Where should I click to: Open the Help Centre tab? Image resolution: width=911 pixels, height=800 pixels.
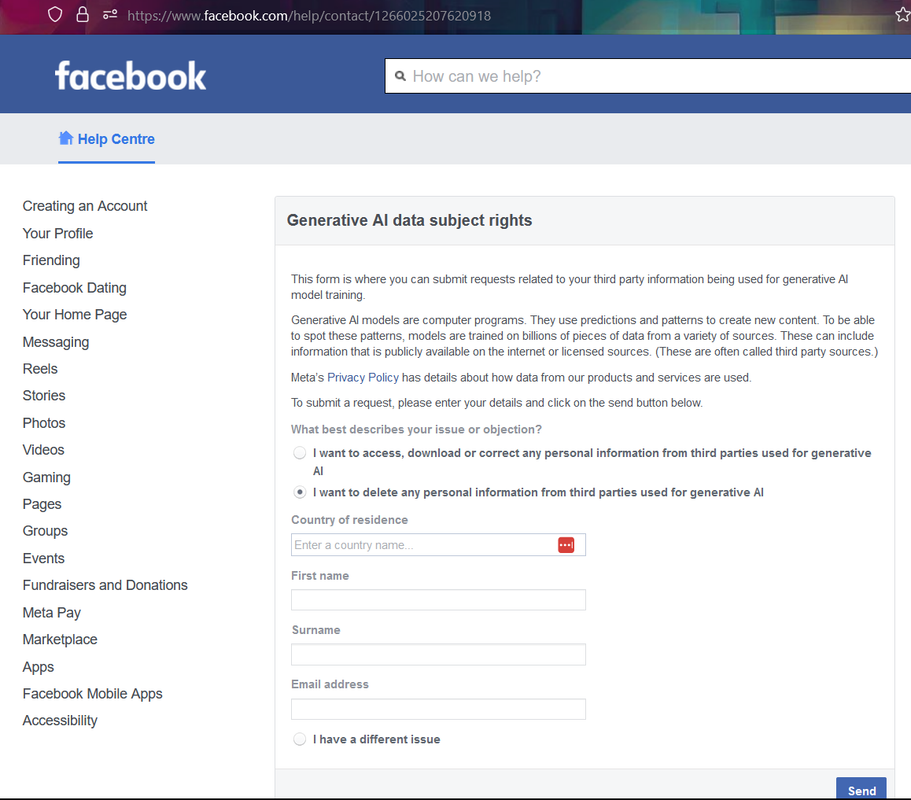pyautogui.click(x=106, y=139)
